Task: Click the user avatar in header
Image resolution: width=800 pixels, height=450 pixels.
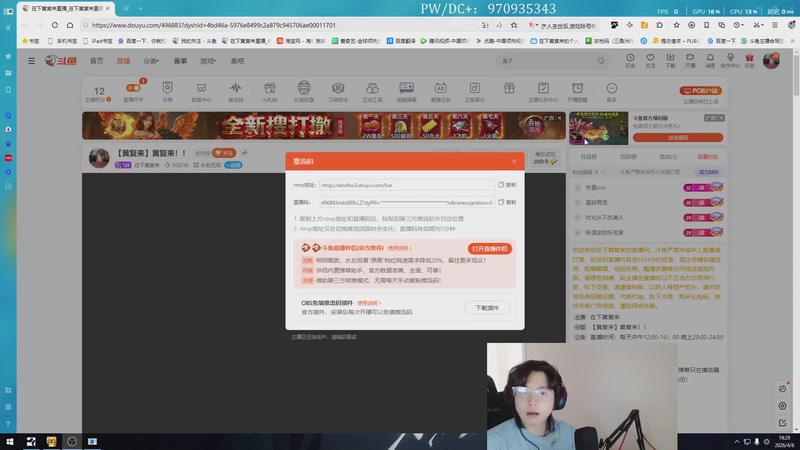Action: click(x=771, y=60)
